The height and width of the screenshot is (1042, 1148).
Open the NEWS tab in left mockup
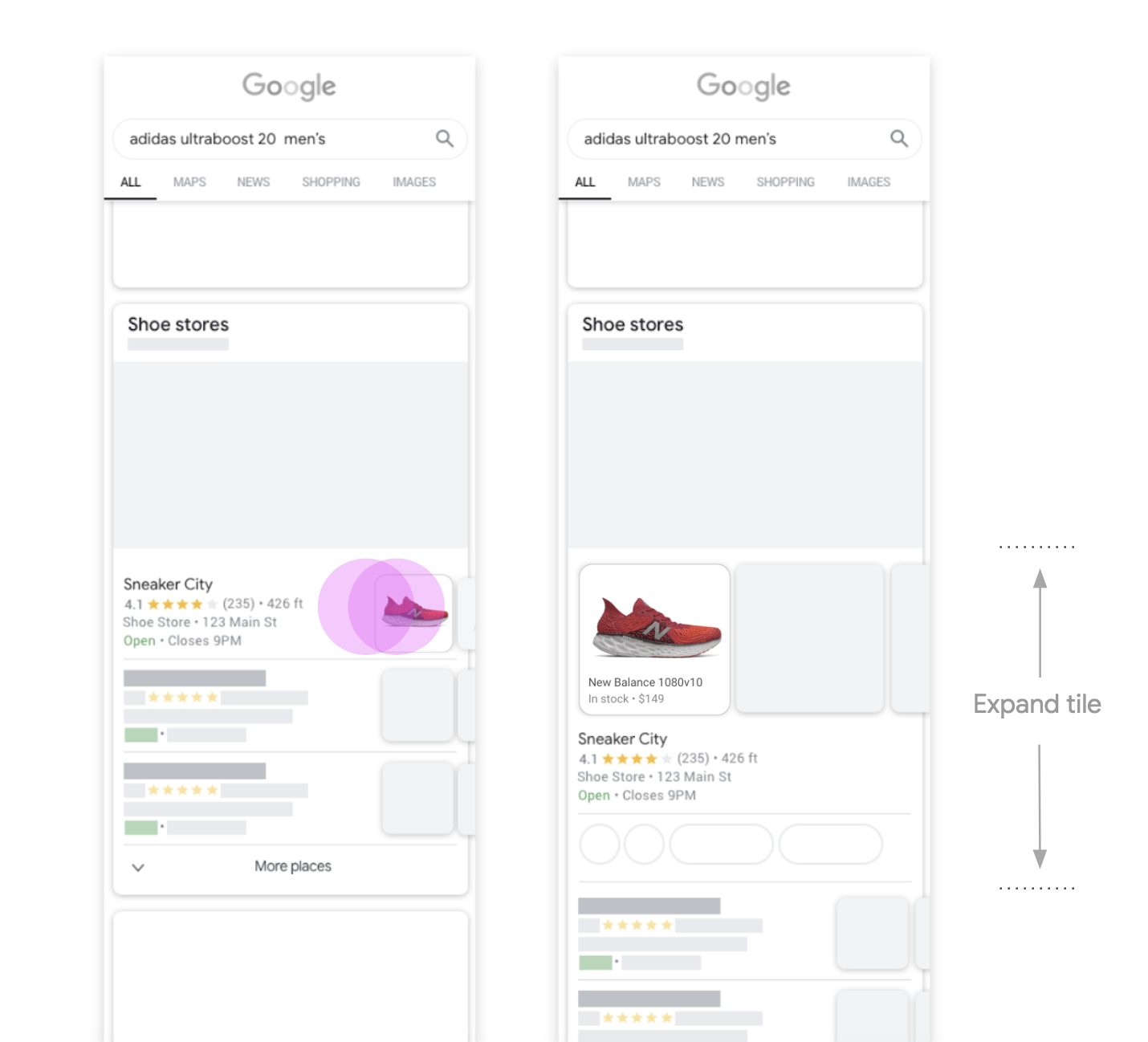point(254,182)
